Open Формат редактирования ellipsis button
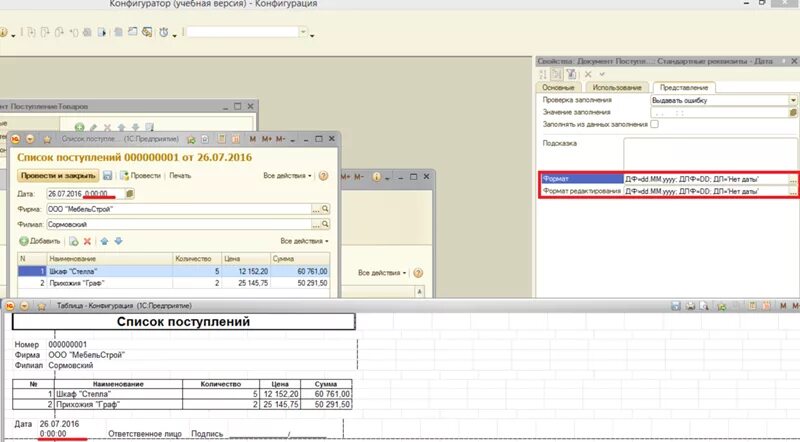800x442 pixels. pos(793,191)
